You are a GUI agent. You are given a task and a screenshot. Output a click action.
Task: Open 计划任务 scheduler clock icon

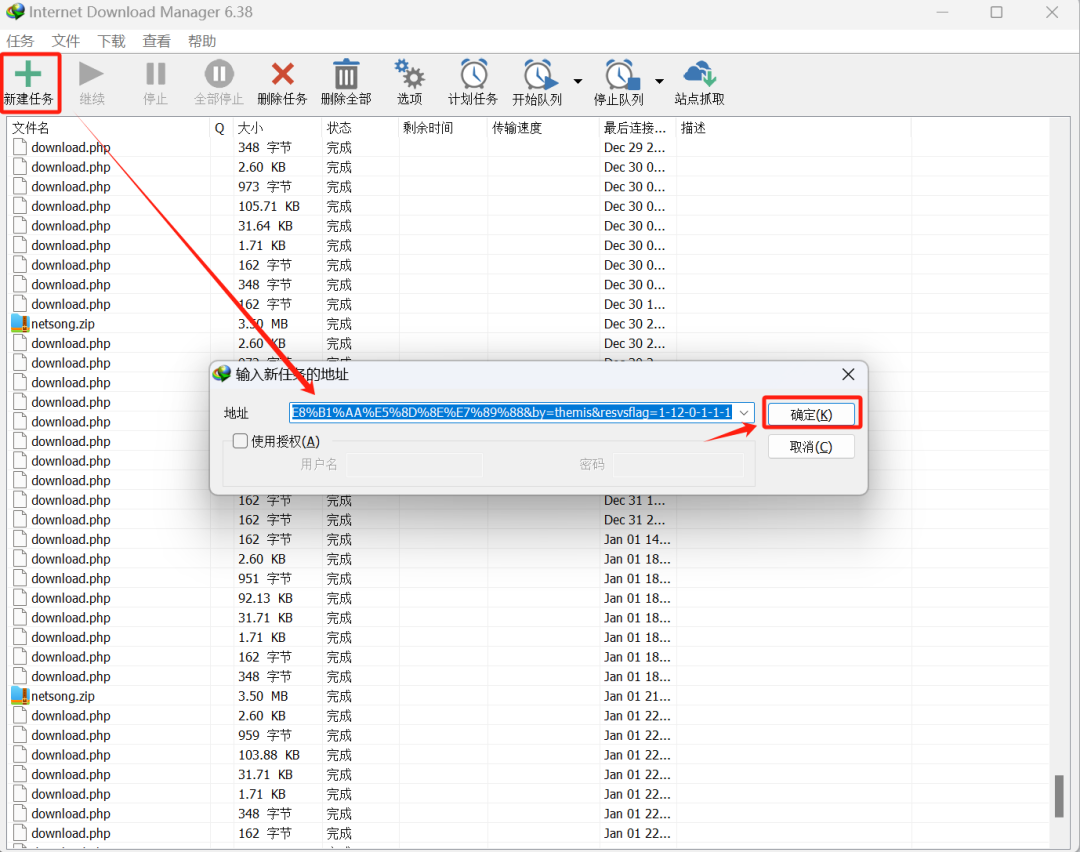point(474,74)
